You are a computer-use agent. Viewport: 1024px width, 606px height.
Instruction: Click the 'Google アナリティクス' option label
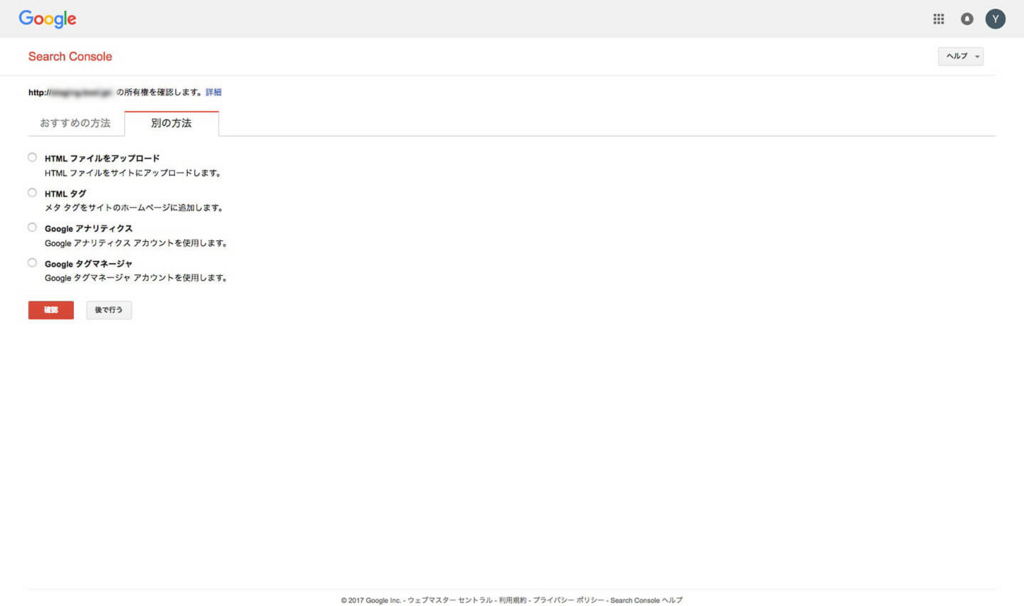(x=89, y=229)
